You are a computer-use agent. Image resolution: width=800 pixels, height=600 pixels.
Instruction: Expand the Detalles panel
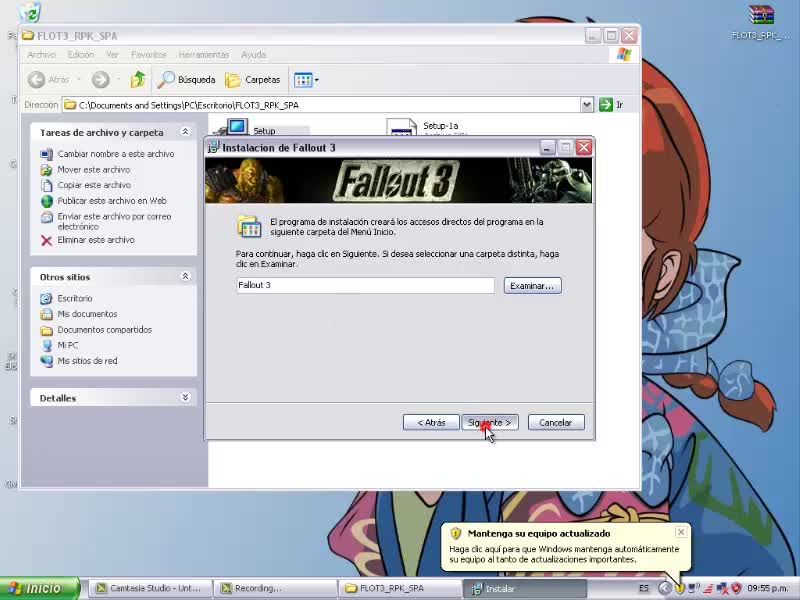[185, 397]
